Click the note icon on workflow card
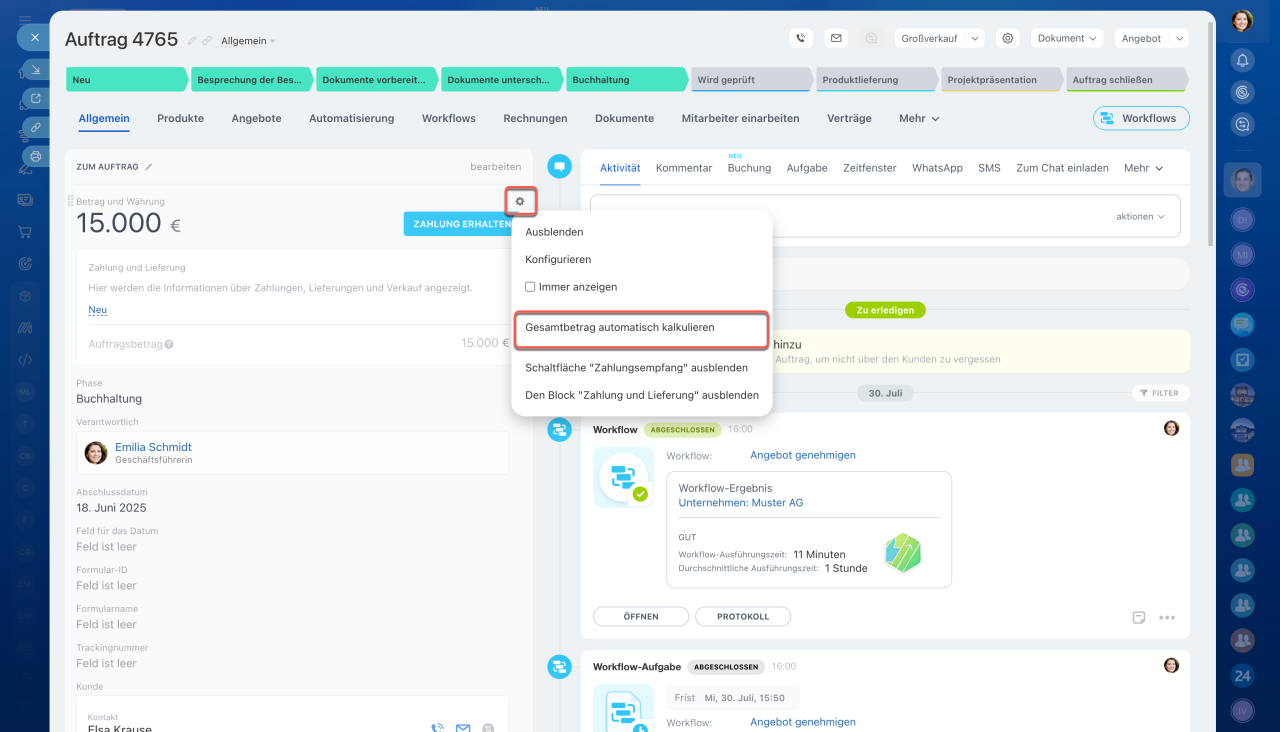The width and height of the screenshot is (1280, 732). coord(1139,618)
